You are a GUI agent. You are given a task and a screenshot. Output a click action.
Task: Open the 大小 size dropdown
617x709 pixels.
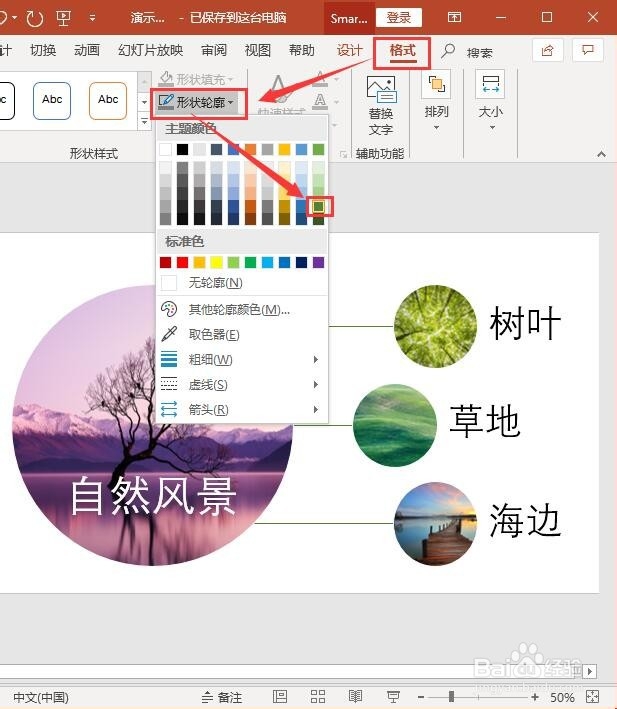(490, 101)
